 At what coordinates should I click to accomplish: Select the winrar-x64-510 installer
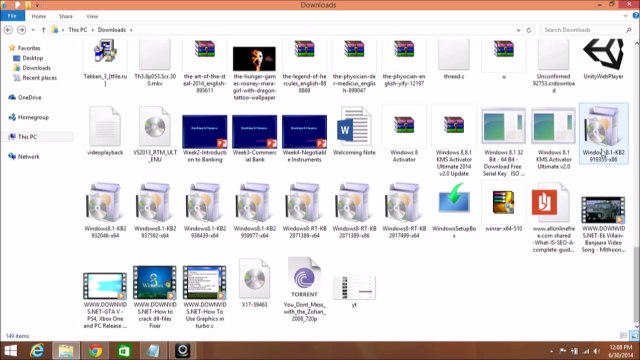[x=503, y=207]
